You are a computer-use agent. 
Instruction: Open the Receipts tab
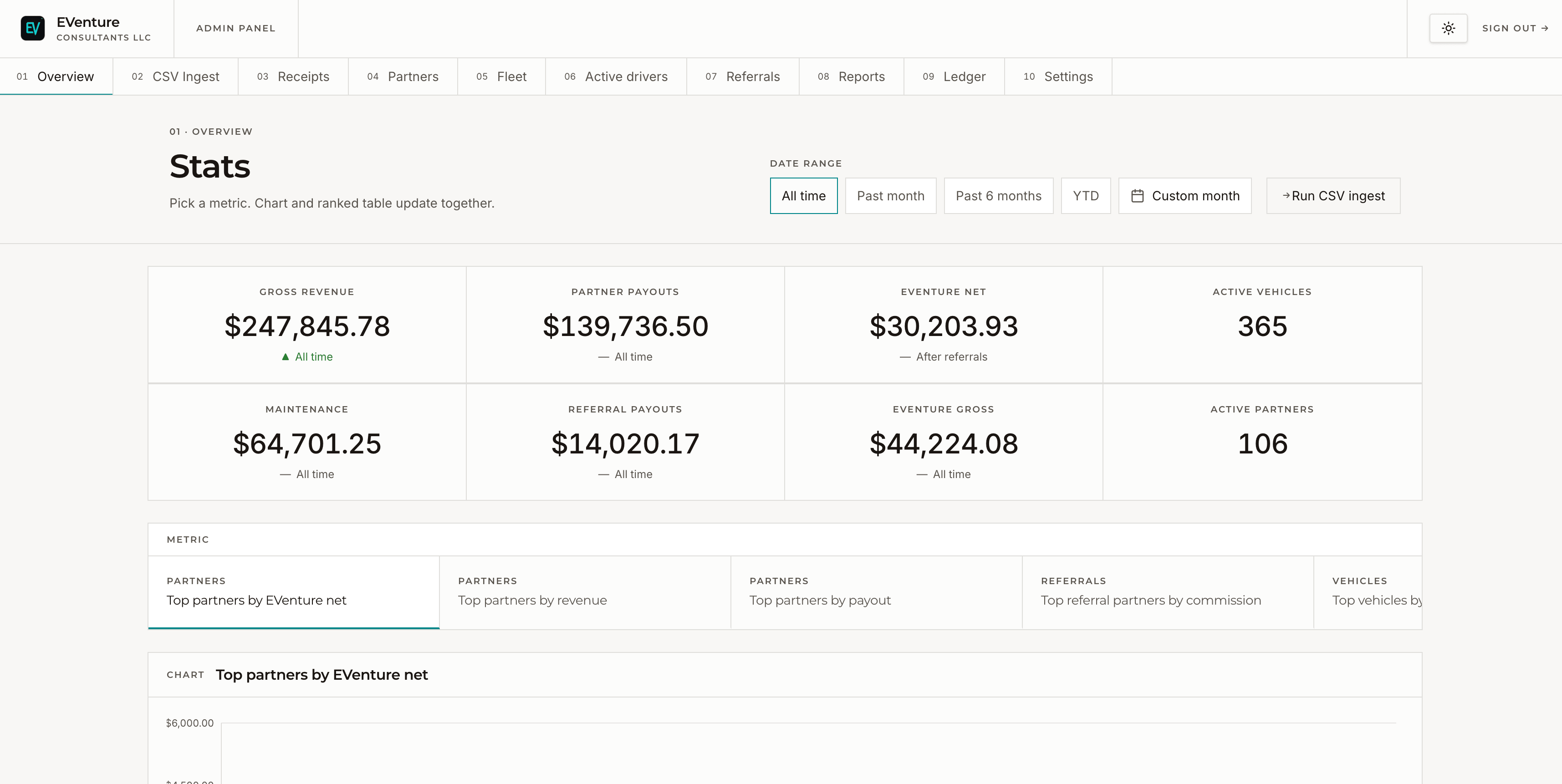[x=293, y=76]
